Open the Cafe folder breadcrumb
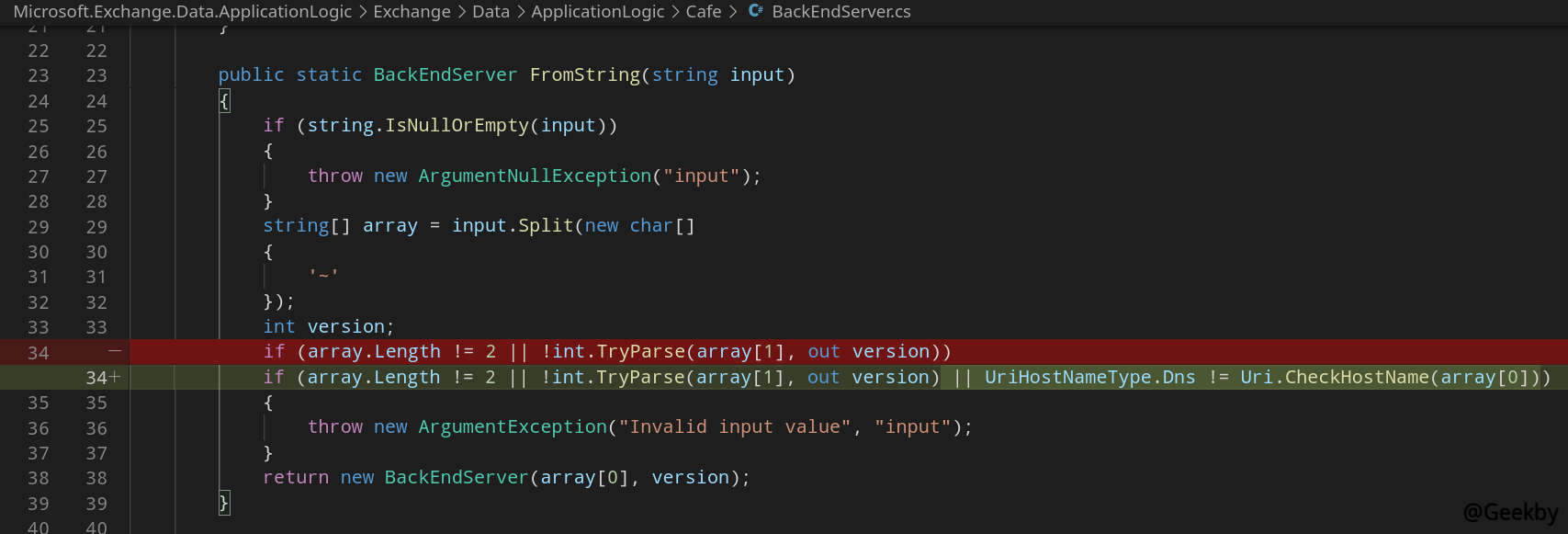Viewport: 1568px width, 534px height. [x=703, y=12]
